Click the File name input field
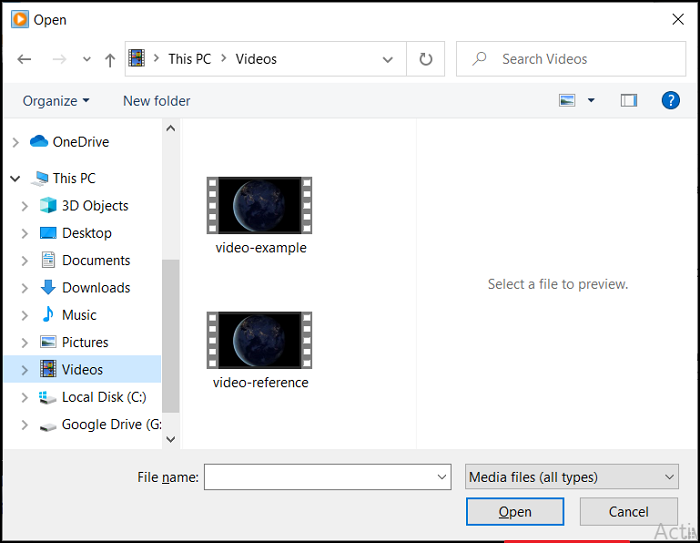The height and width of the screenshot is (543, 700). pos(319,478)
